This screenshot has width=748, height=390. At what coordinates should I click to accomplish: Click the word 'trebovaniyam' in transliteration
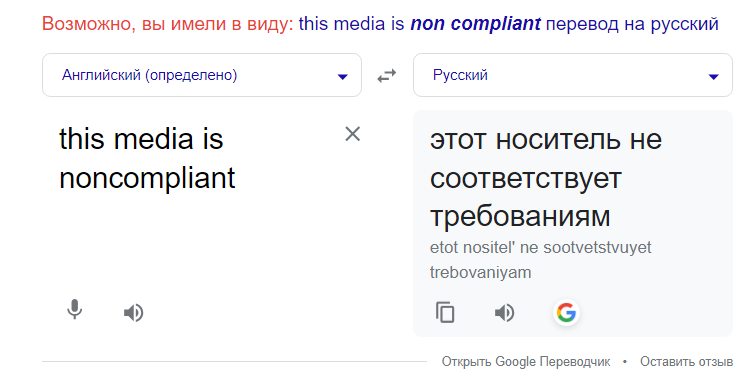[480, 272]
